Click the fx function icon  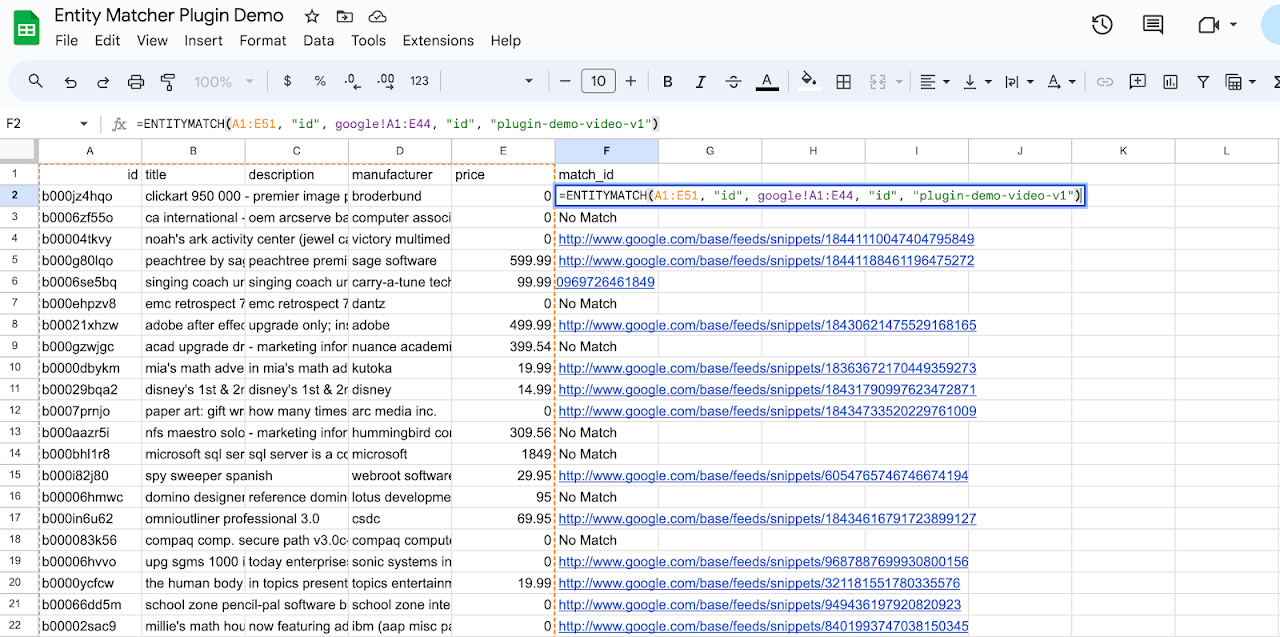point(119,124)
